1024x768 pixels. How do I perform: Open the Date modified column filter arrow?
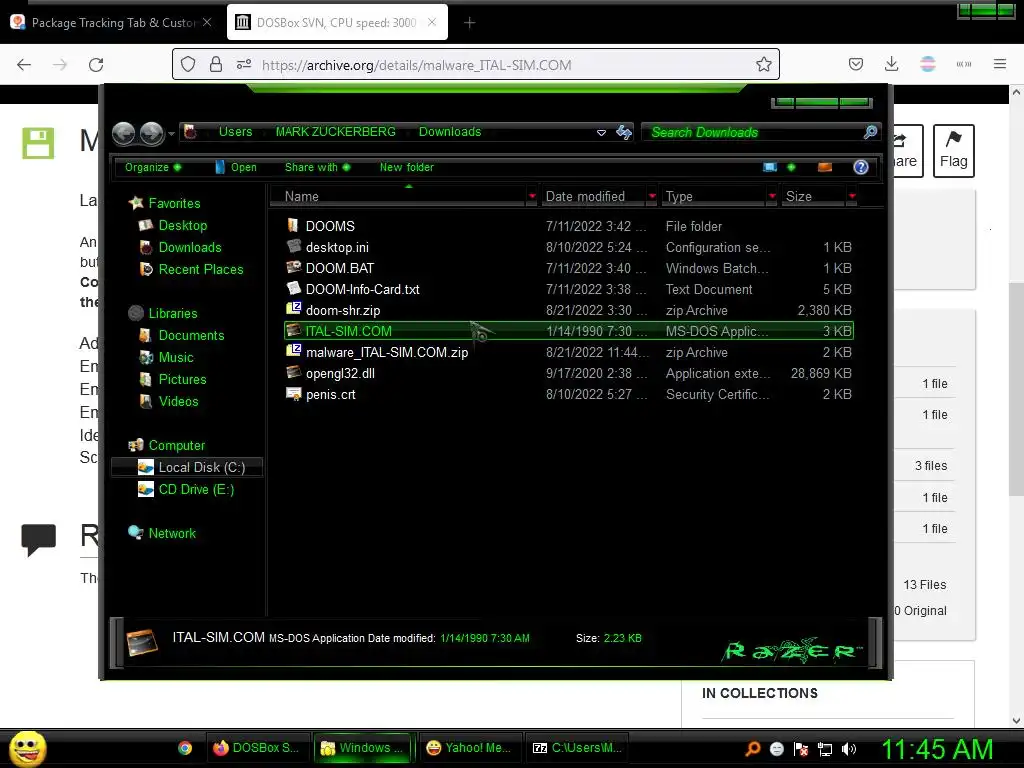(x=652, y=196)
